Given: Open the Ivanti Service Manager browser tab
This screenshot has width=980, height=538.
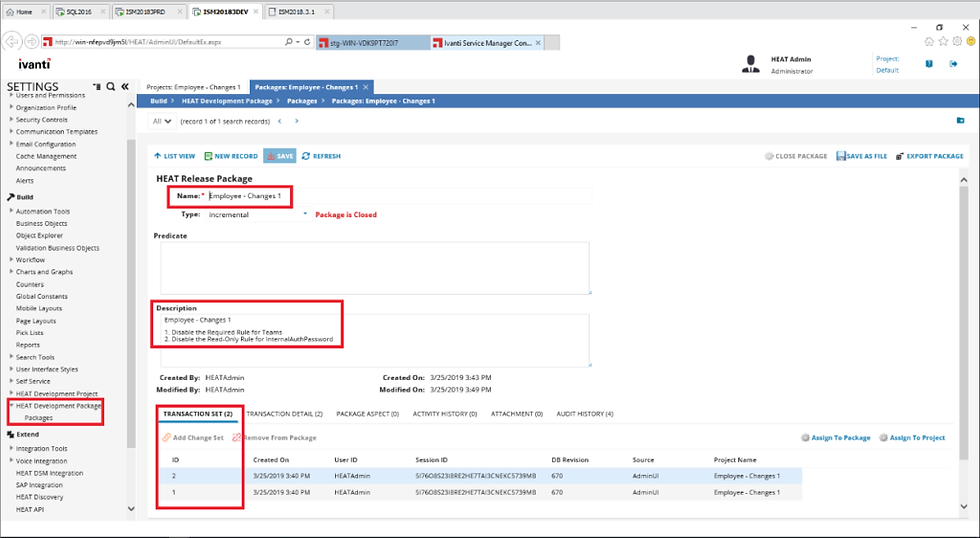Looking at the screenshot, I should click(488, 43).
